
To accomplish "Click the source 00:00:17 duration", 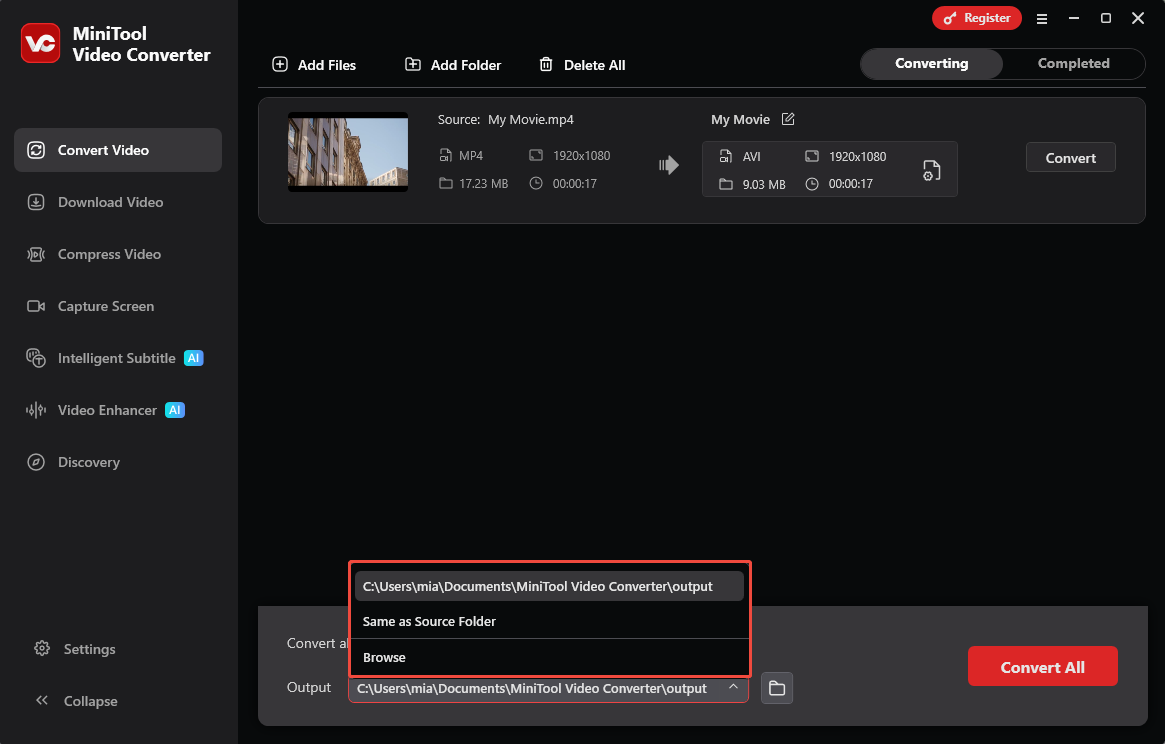I will 574,184.
